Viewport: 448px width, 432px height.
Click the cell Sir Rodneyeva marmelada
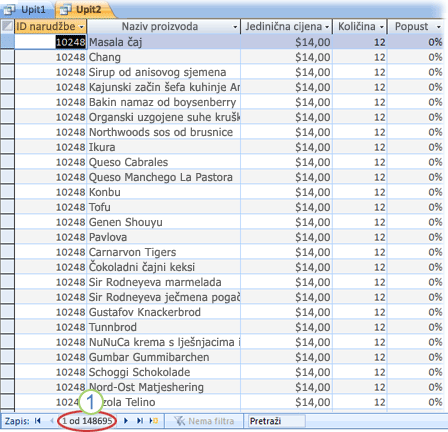(x=164, y=282)
